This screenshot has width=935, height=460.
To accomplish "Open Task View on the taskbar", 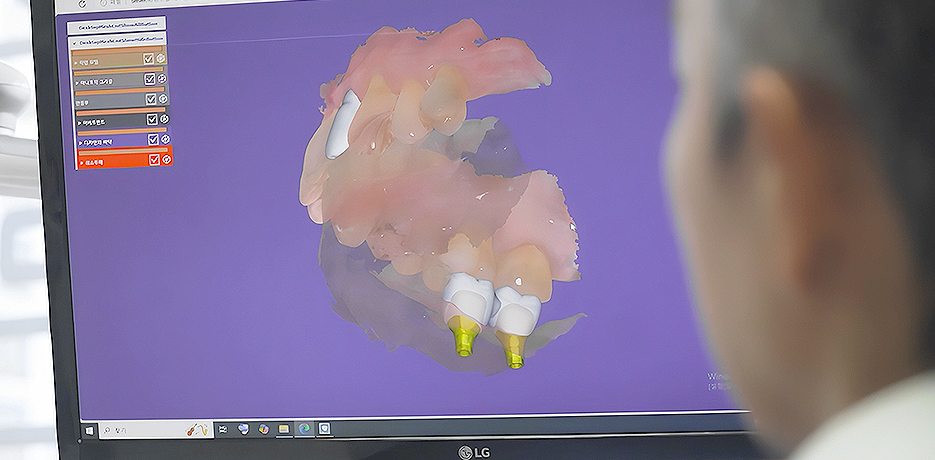I will click(223, 429).
